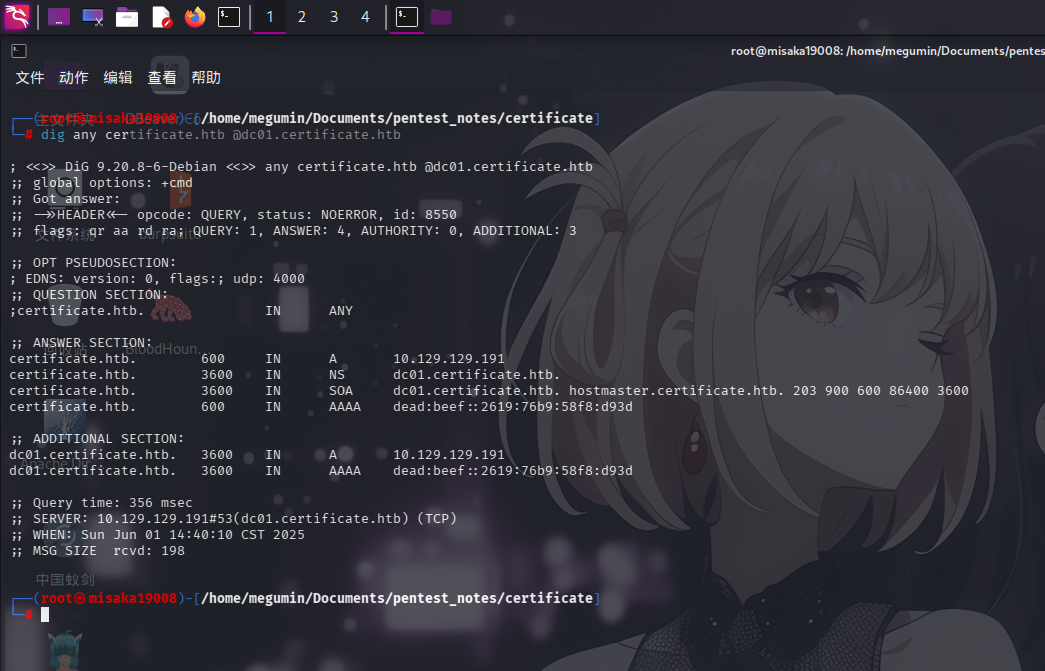Switch to workspace 3
This screenshot has height=671, width=1045.
coord(334,17)
